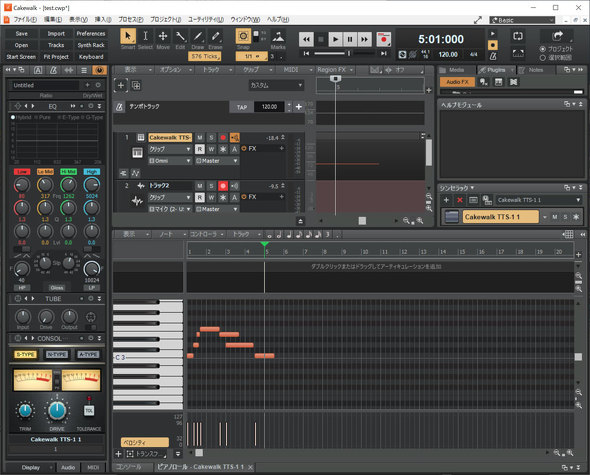Open track 1 Master output dropdown
Image resolution: width=590 pixels, height=475 pixels.
pyautogui.click(x=217, y=161)
